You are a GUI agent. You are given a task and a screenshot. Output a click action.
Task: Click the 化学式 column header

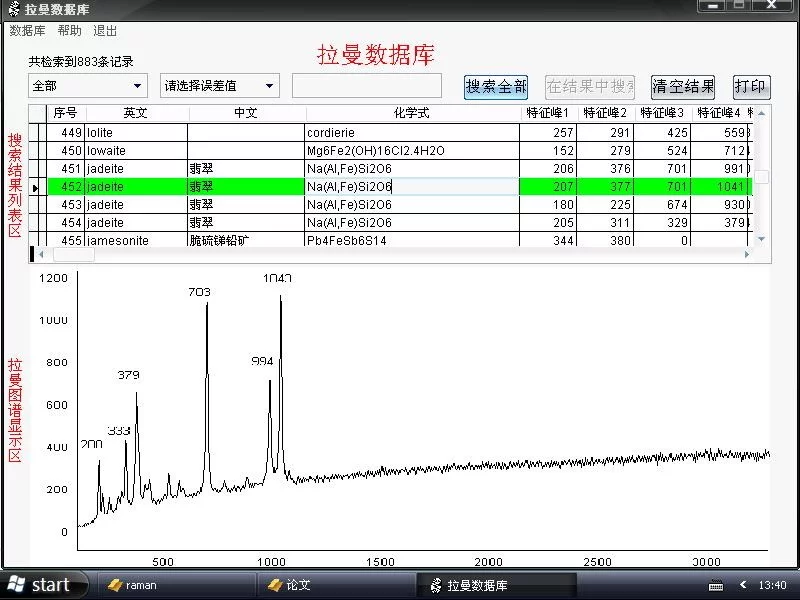(411, 113)
